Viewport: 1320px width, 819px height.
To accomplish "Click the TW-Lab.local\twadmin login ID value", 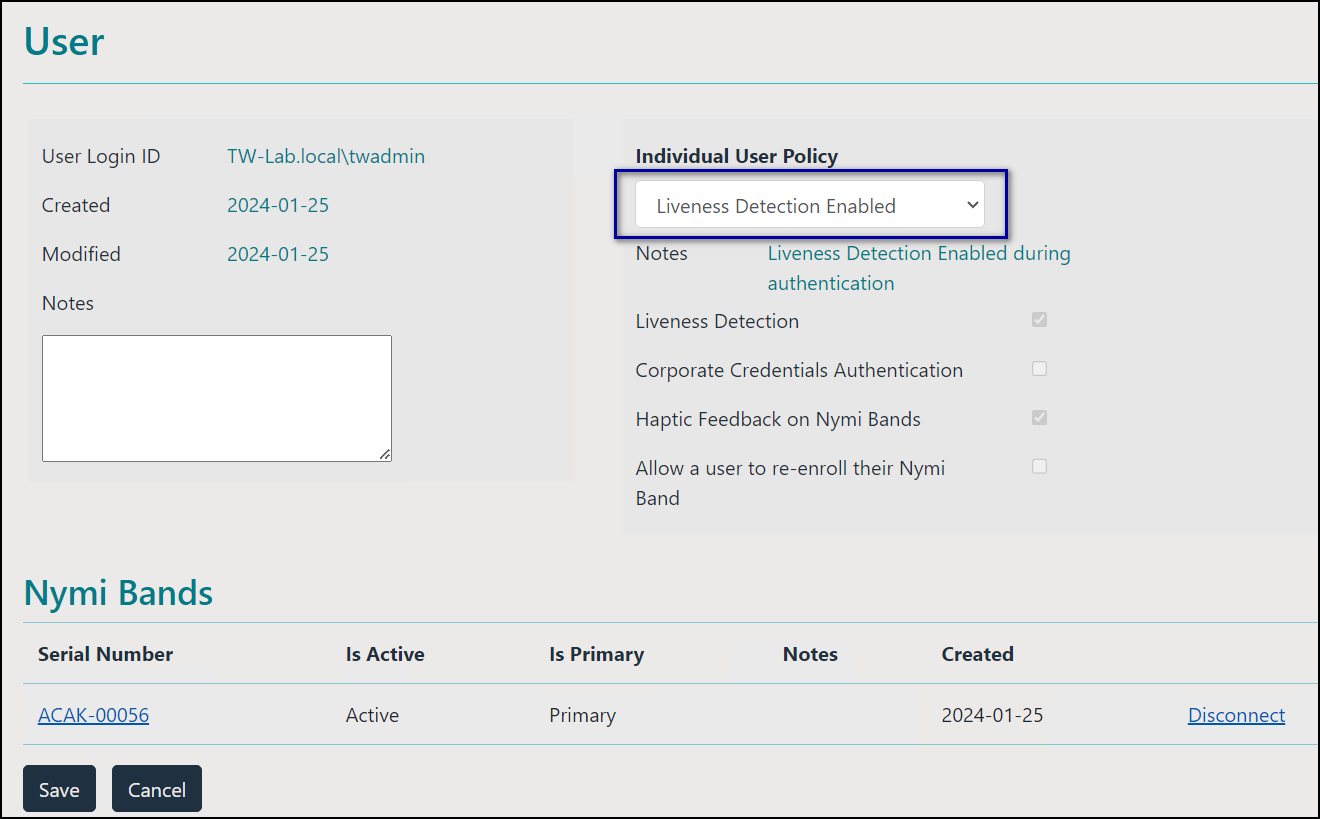I will pyautogui.click(x=326, y=156).
